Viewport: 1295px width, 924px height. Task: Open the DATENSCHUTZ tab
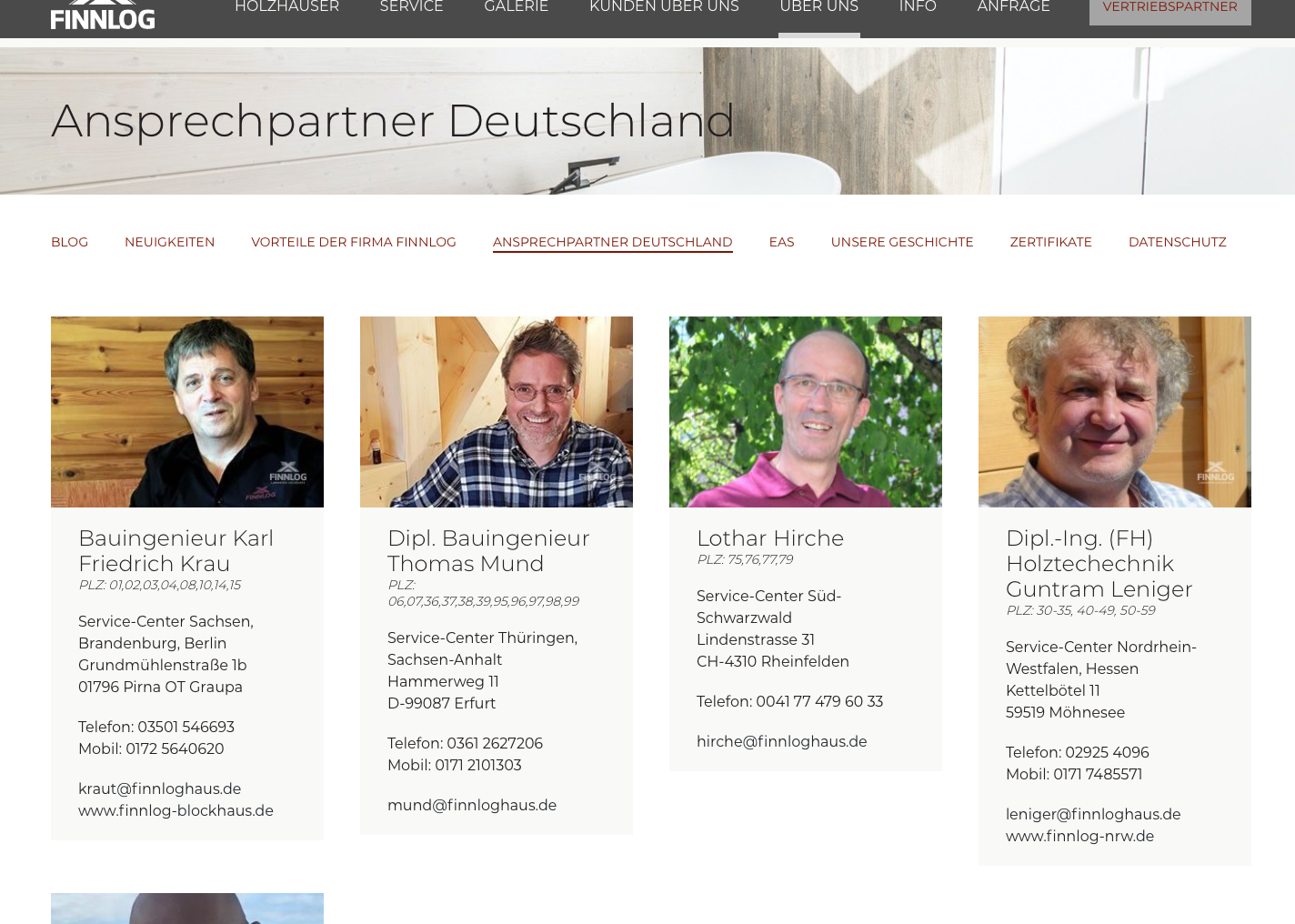pos(1177,242)
